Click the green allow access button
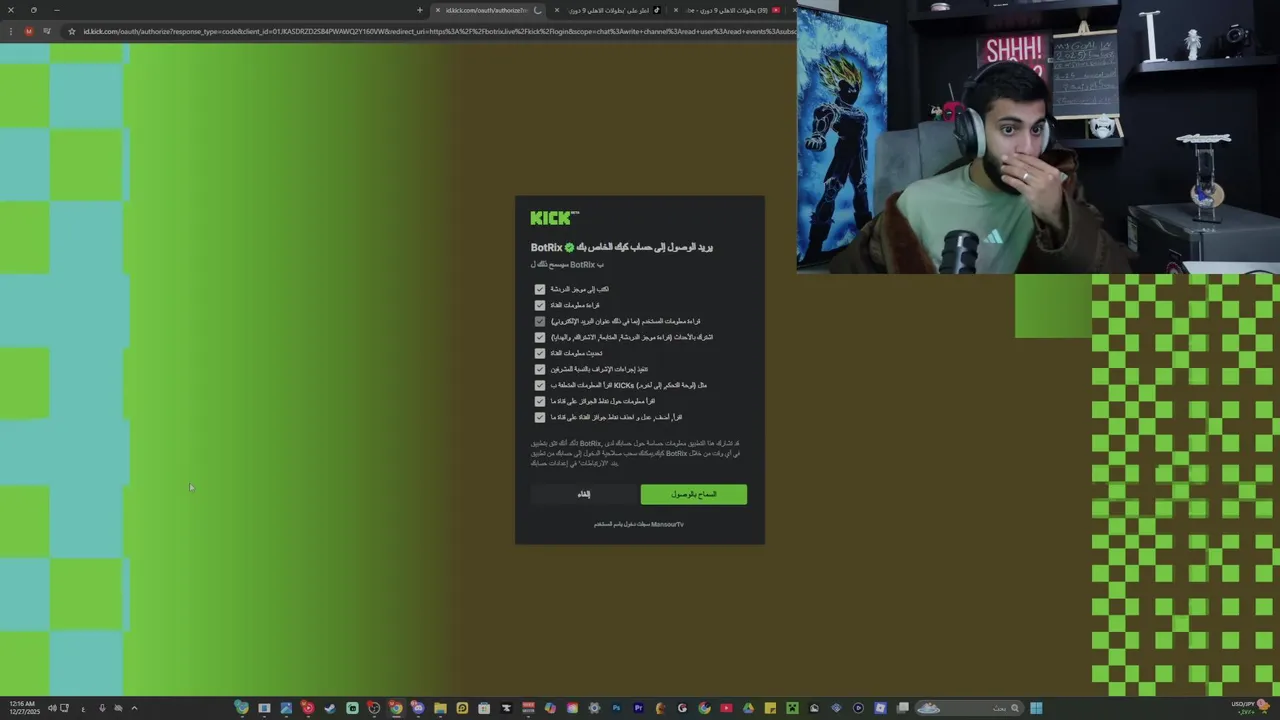 (x=693, y=494)
